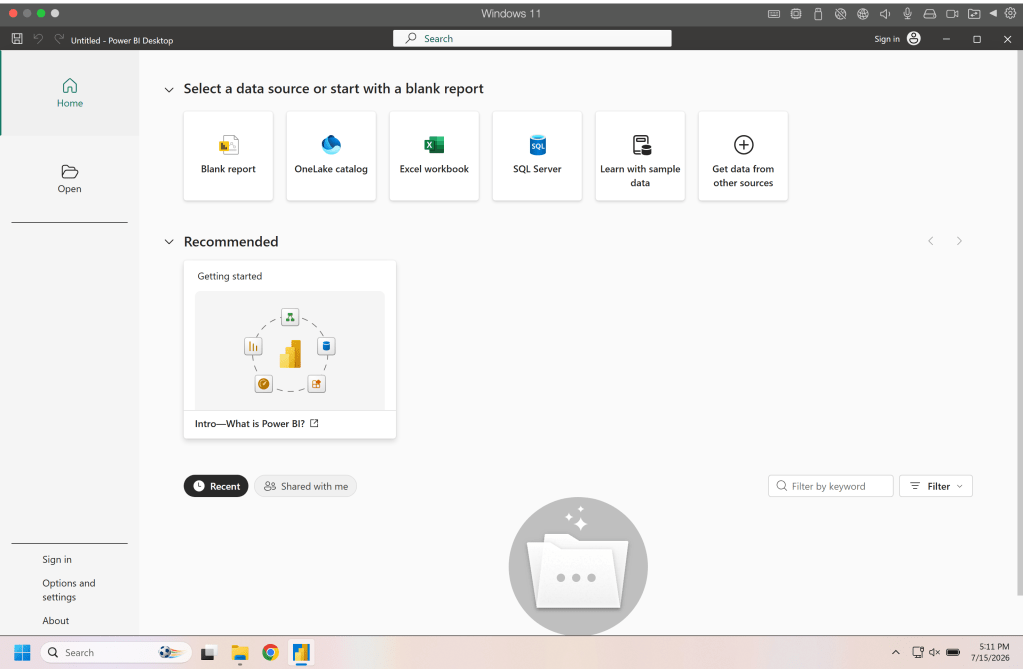Viewport: 1023px width, 669px height.
Task: Click the microphone icon in the VM toolbar
Action: (907, 13)
